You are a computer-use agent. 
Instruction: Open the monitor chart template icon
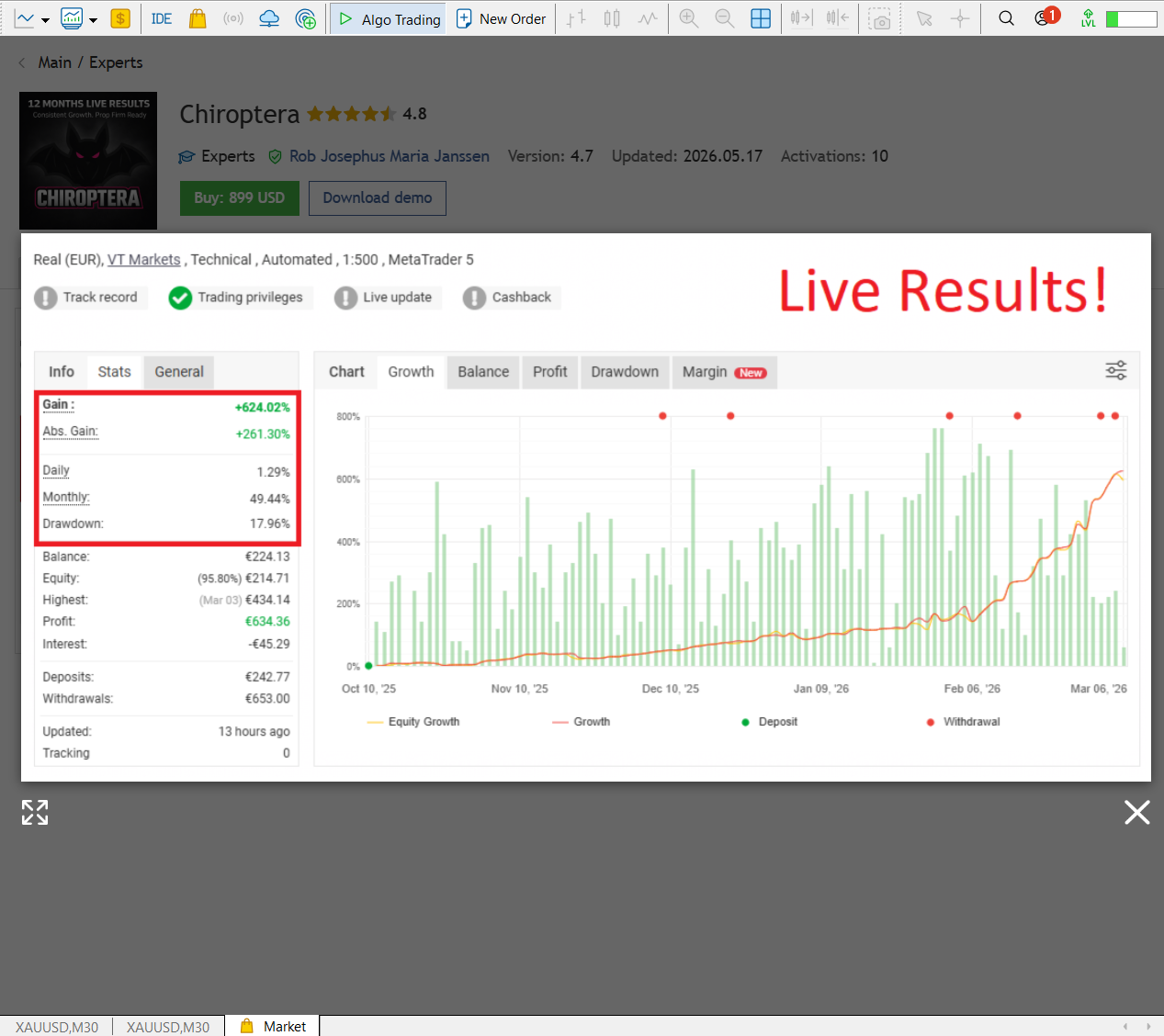[72, 18]
